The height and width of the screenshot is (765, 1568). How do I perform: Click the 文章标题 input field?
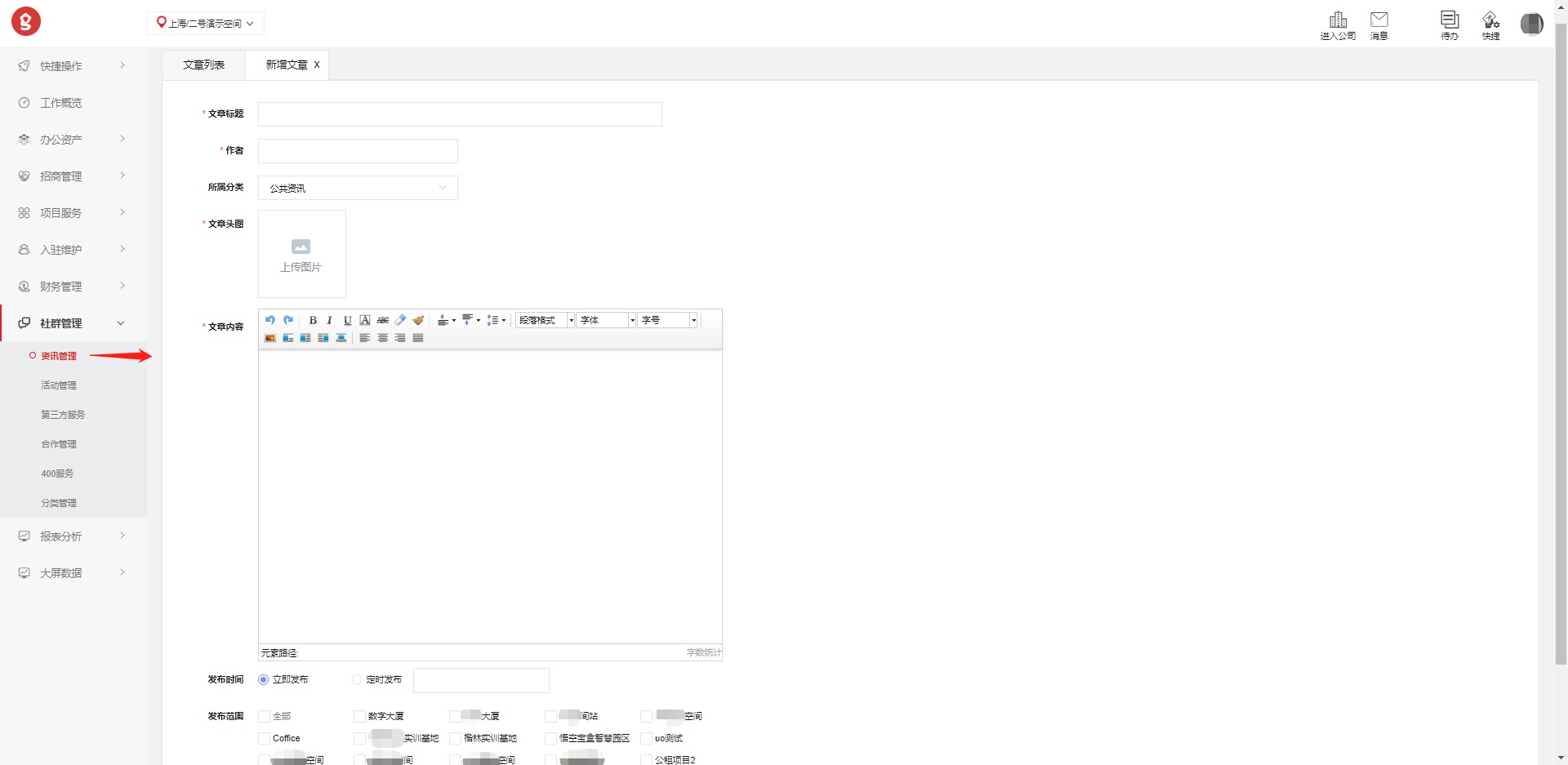(460, 114)
